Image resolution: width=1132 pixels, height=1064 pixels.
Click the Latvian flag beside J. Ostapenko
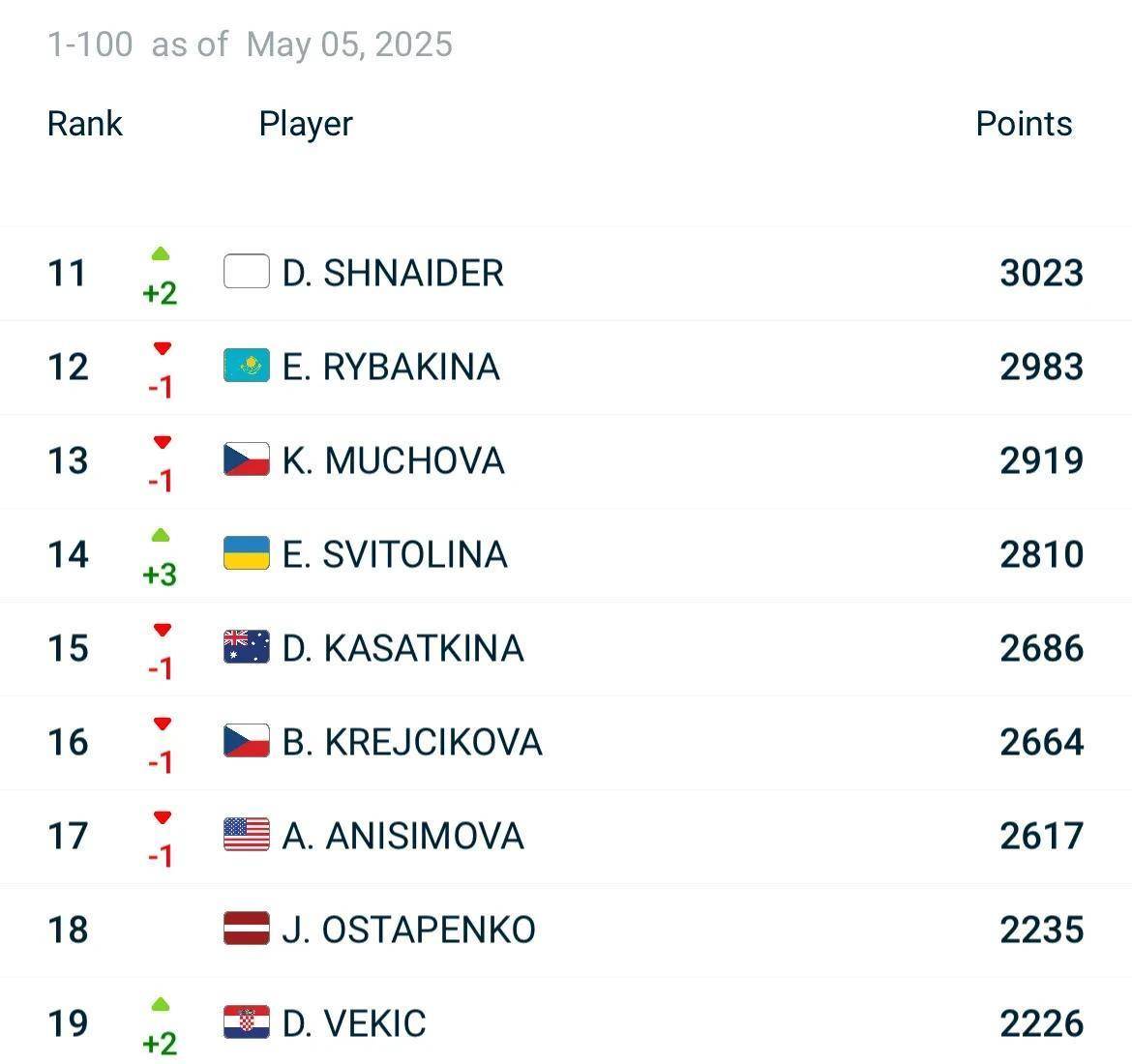click(x=246, y=929)
